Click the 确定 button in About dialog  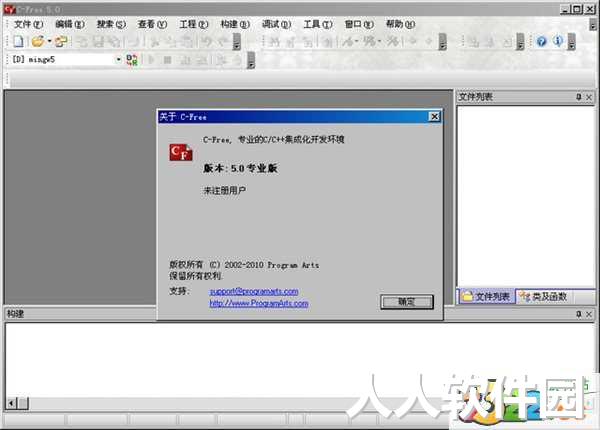[x=407, y=302]
